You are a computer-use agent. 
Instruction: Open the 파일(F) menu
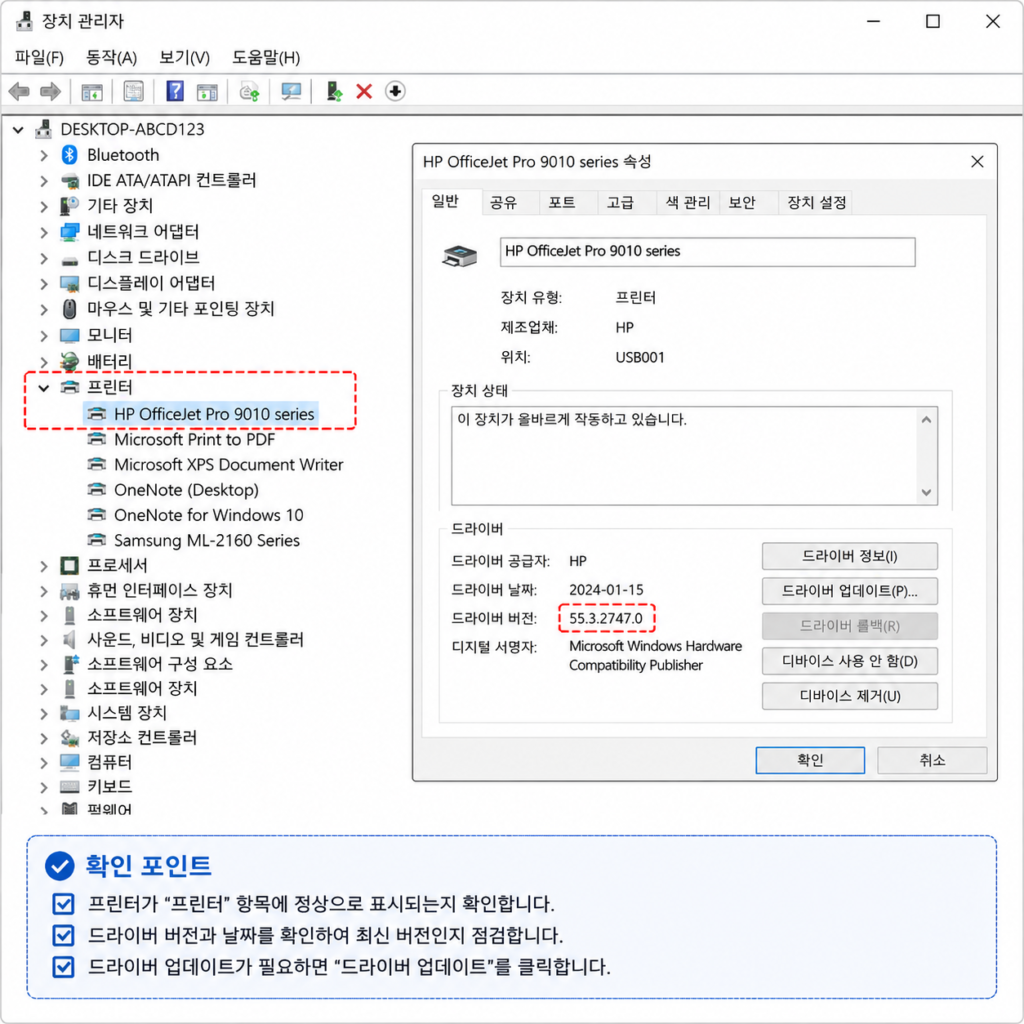39,57
